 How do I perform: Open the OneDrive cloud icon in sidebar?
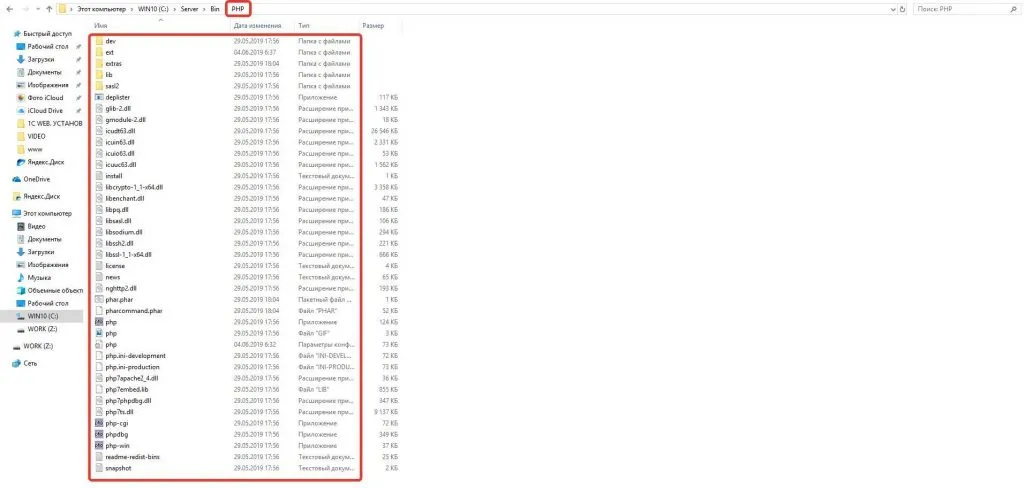17,179
